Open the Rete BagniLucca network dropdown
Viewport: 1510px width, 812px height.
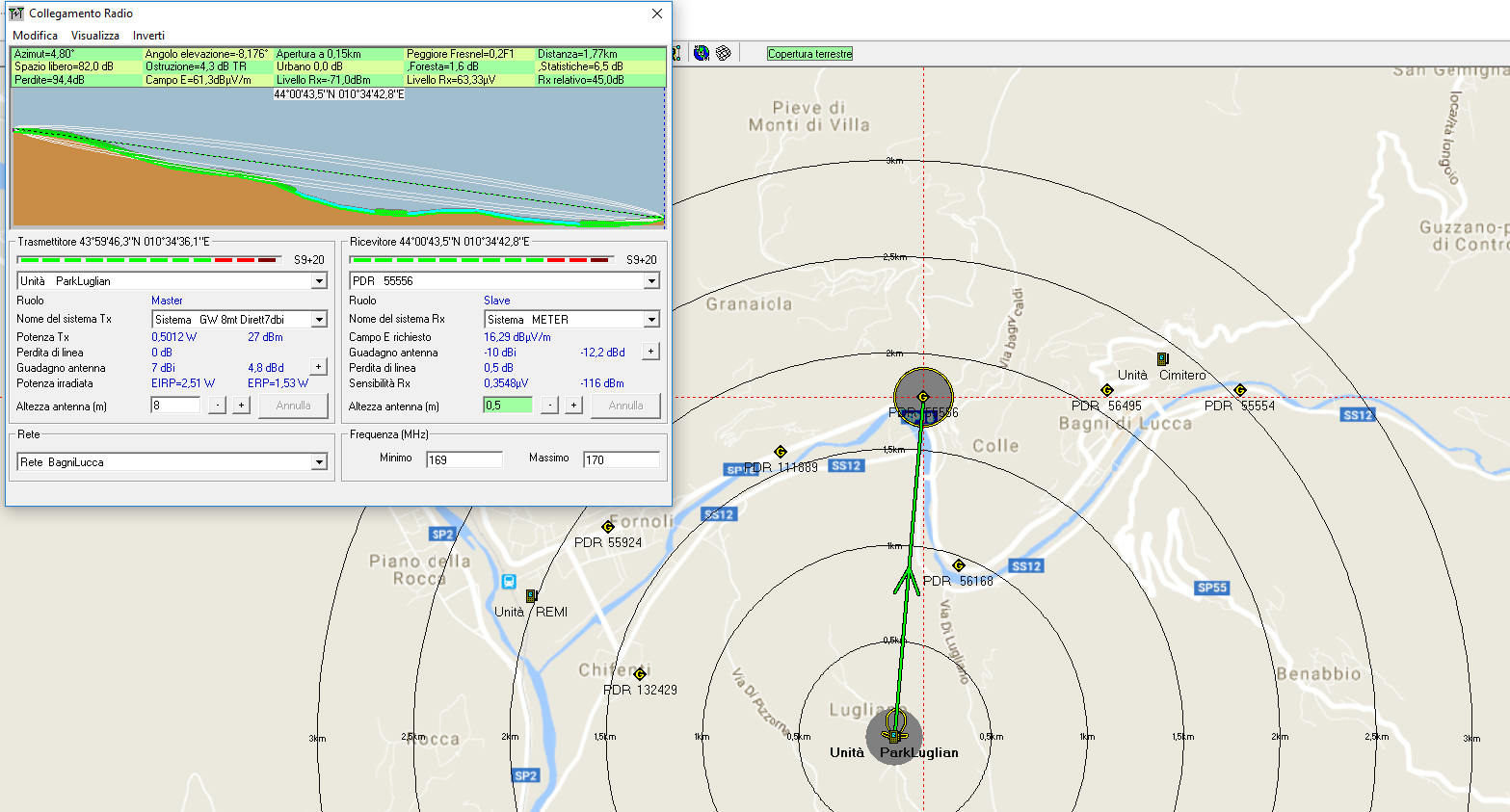click(x=319, y=462)
